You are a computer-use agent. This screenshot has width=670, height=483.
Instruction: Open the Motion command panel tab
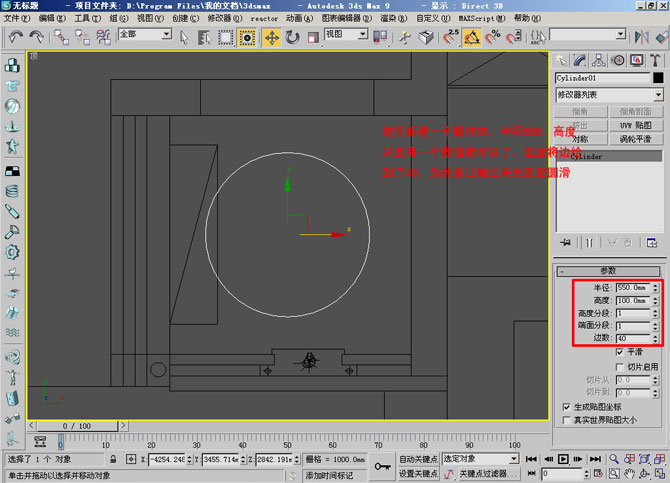point(617,61)
